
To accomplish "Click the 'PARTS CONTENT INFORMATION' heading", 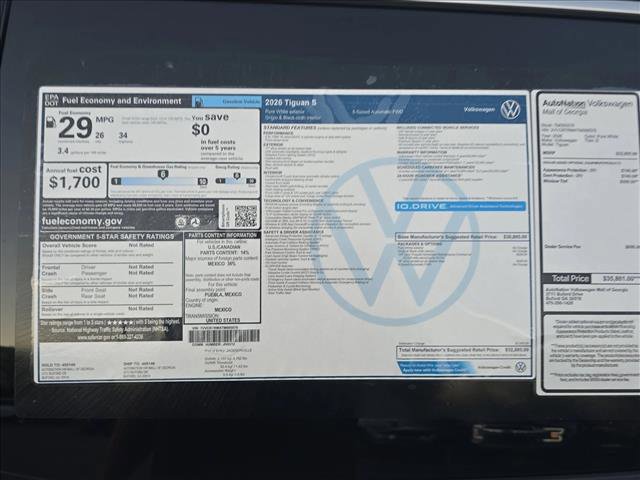I will [222, 236].
